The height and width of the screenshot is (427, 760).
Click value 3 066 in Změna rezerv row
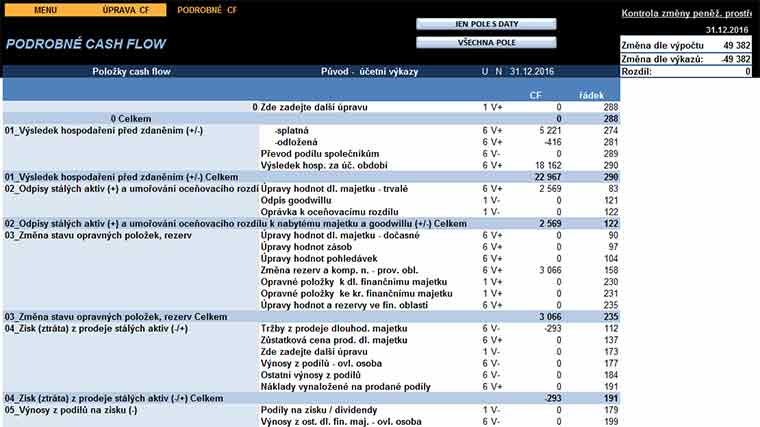[x=550, y=270]
